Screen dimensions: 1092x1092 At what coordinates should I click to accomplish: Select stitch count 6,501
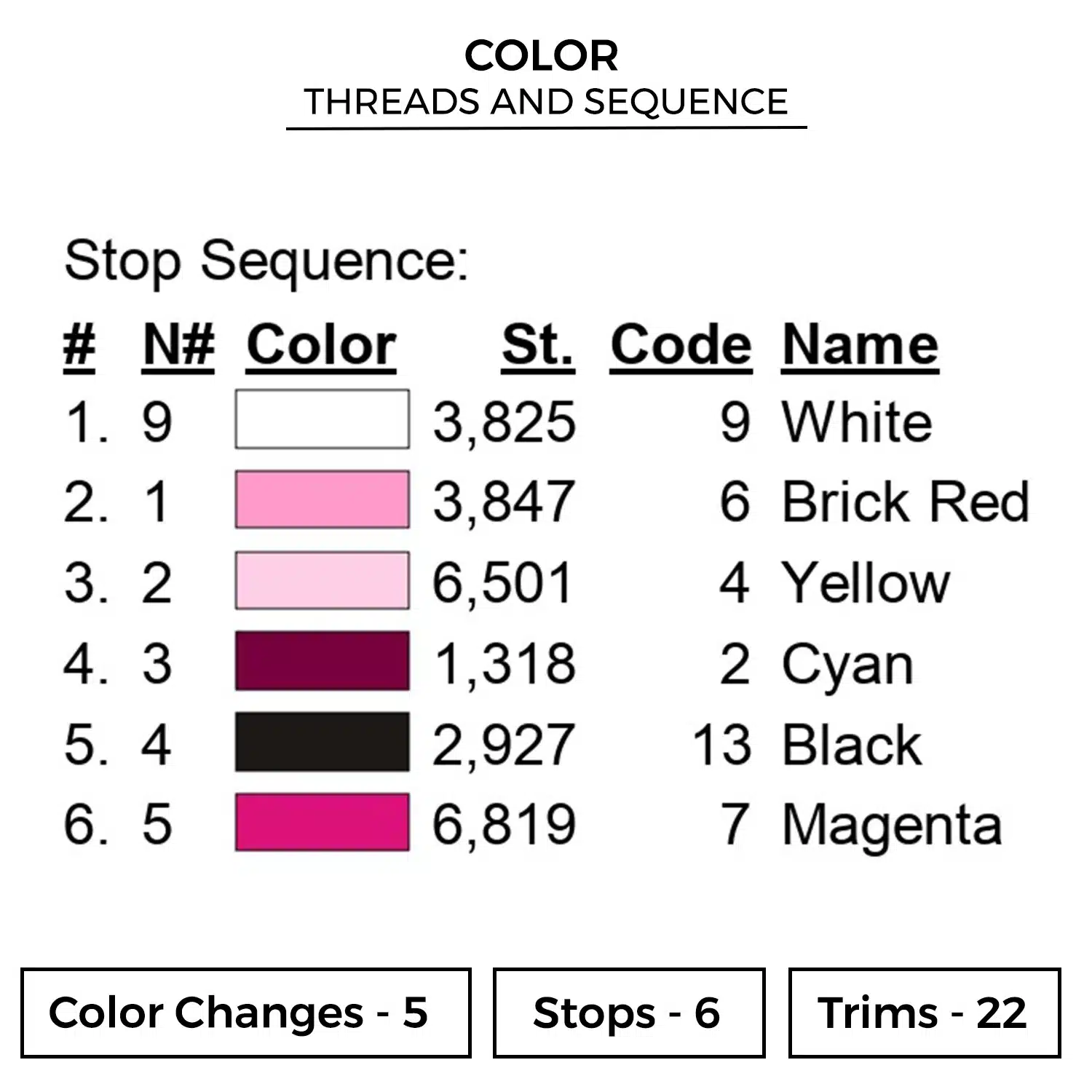click(x=503, y=583)
